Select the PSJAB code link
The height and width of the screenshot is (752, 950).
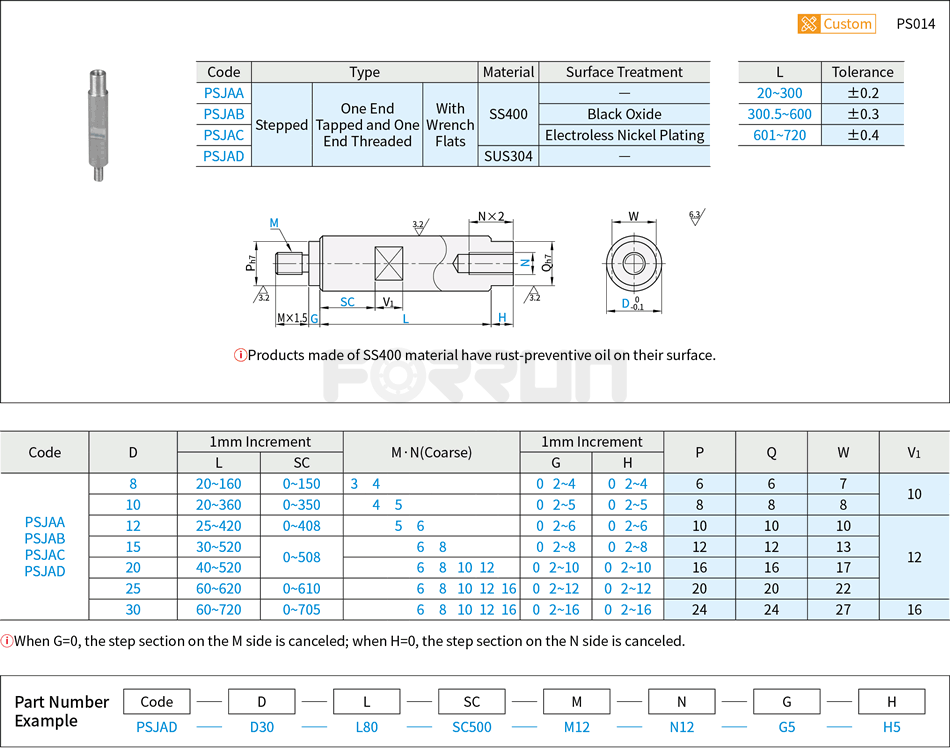tap(223, 114)
